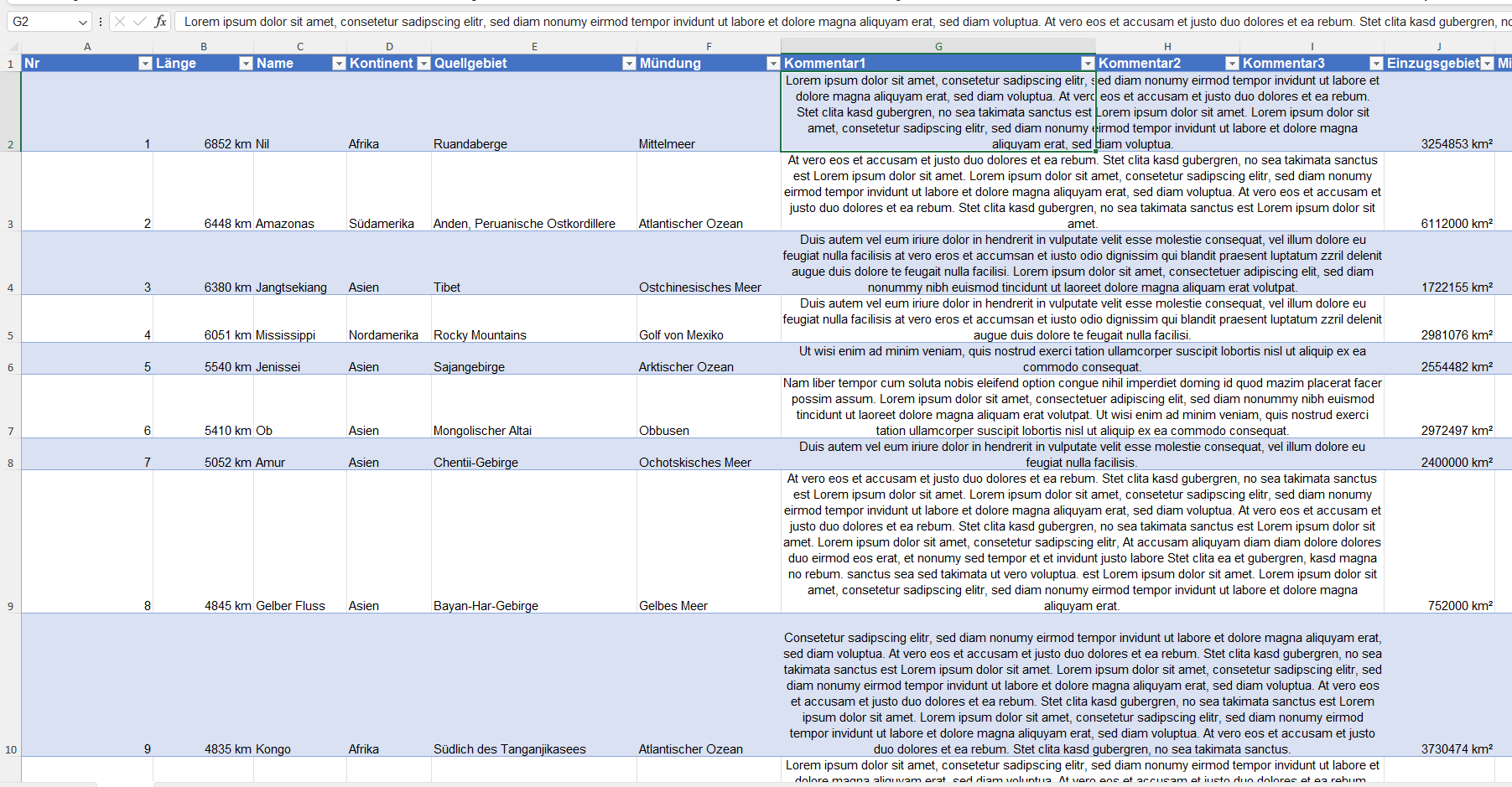Open the Quellgebiet filter dropdown
The image size is (1512, 787).
click(629, 64)
